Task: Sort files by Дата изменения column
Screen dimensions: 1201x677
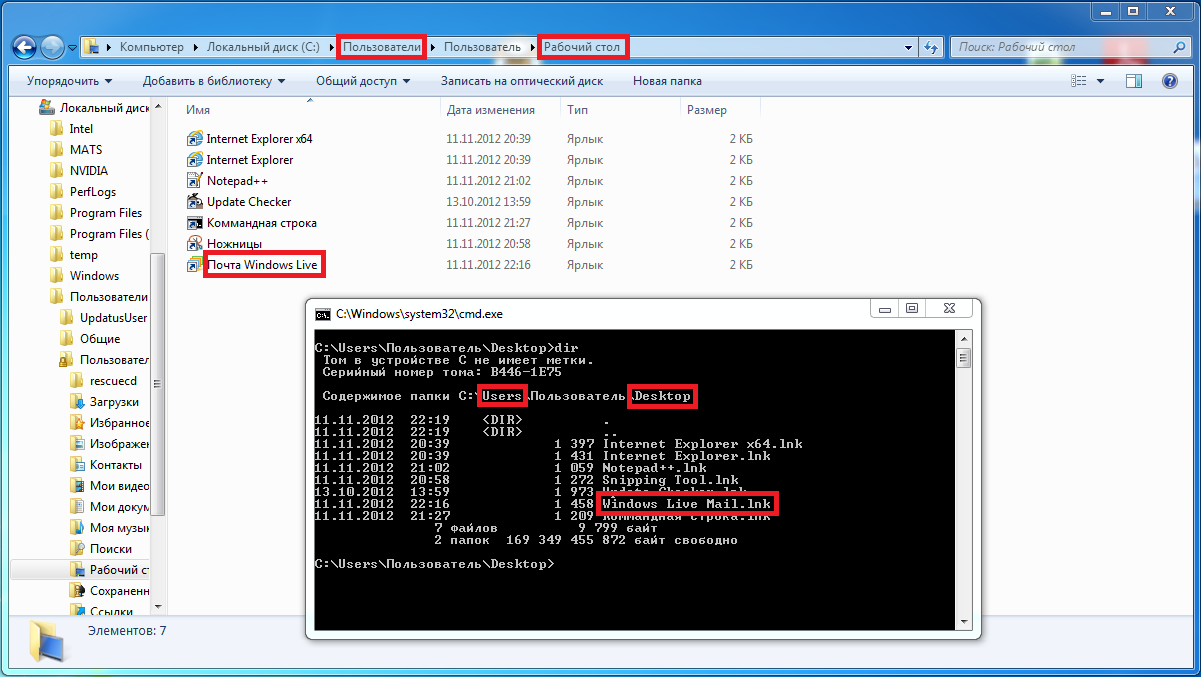Action: coord(491,110)
